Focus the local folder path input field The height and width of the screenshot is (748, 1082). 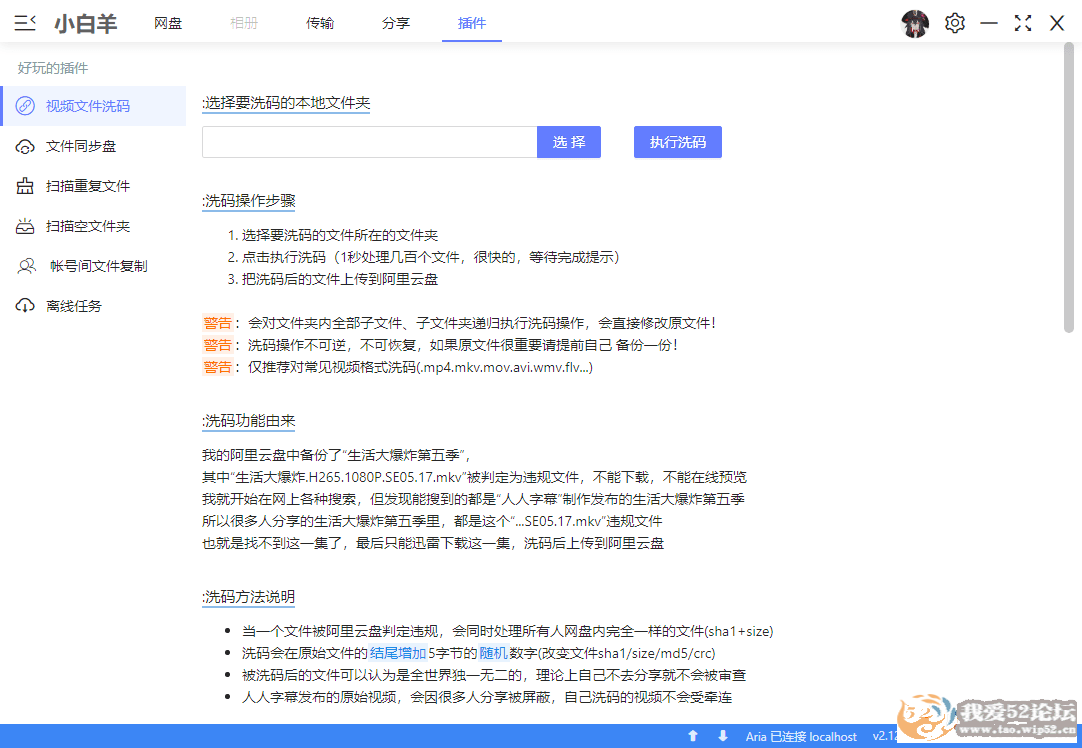click(370, 142)
